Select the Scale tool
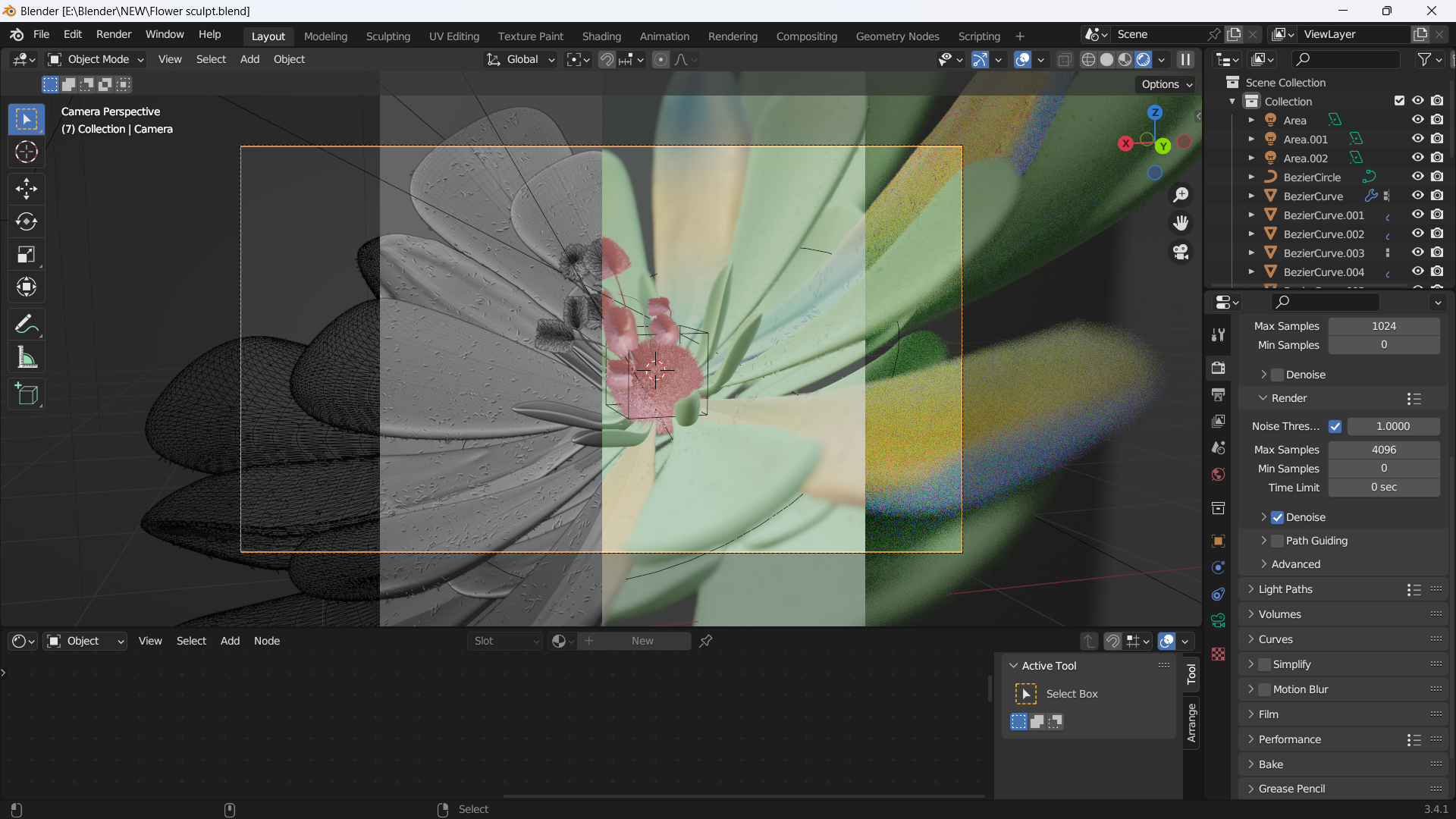 coord(27,254)
